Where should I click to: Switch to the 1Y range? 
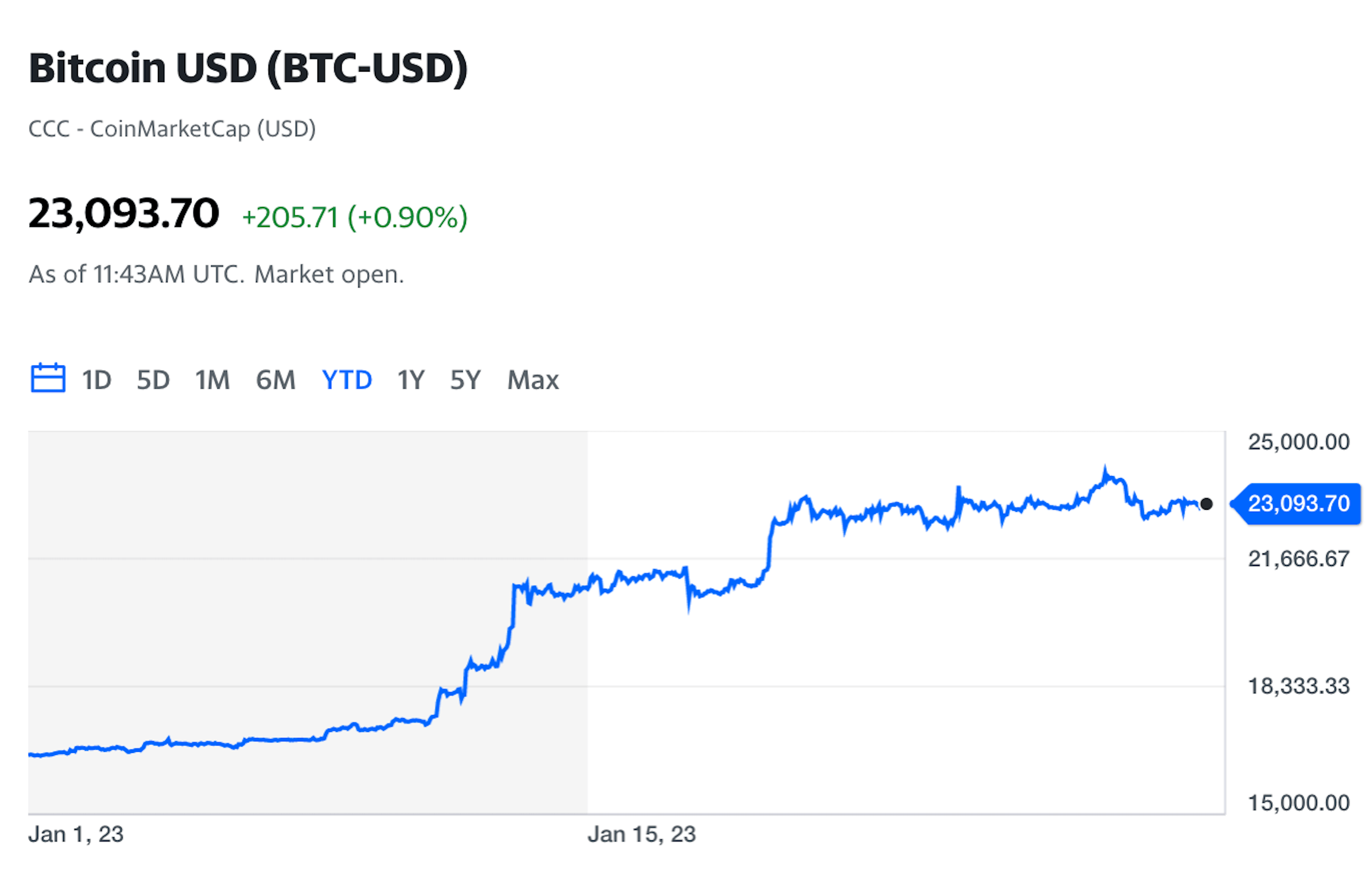coord(411,380)
